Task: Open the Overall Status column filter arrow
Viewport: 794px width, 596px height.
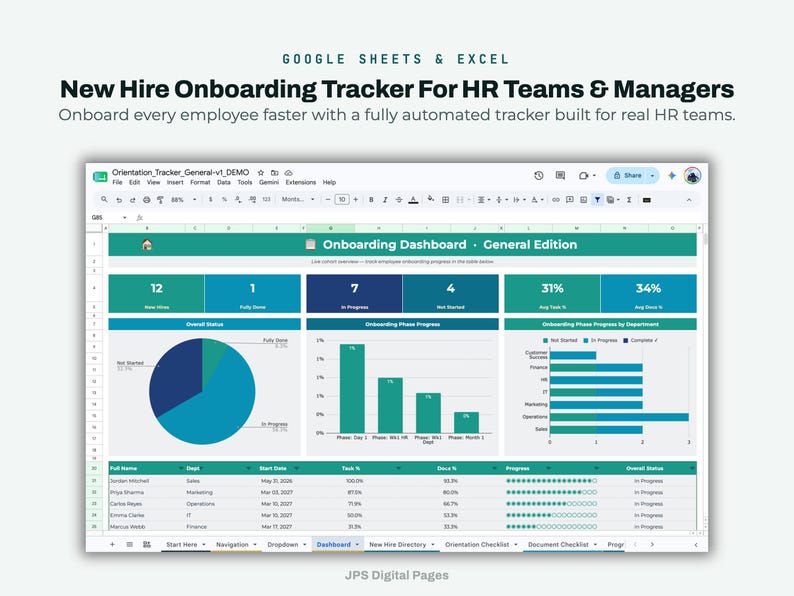Action: point(692,468)
